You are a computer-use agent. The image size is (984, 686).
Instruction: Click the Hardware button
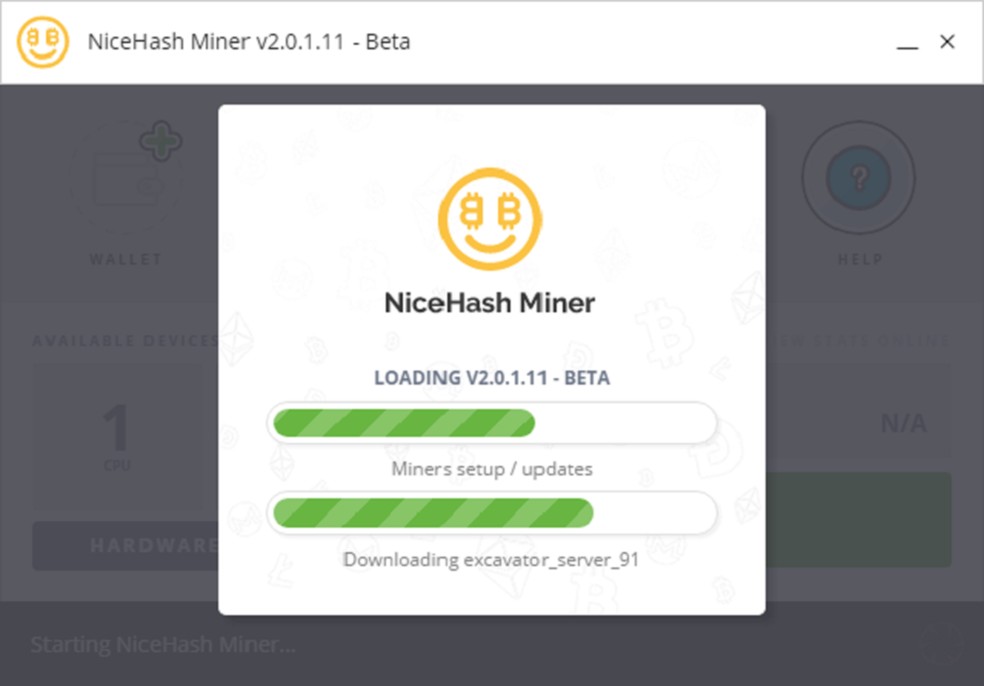(x=126, y=545)
